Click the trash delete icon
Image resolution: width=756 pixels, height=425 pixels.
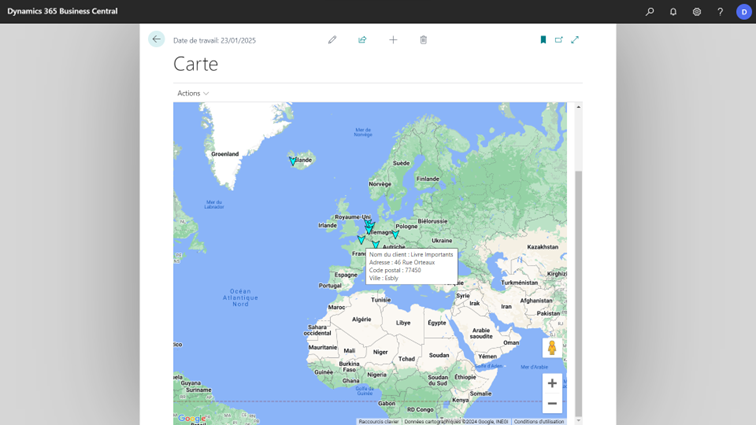pos(423,40)
